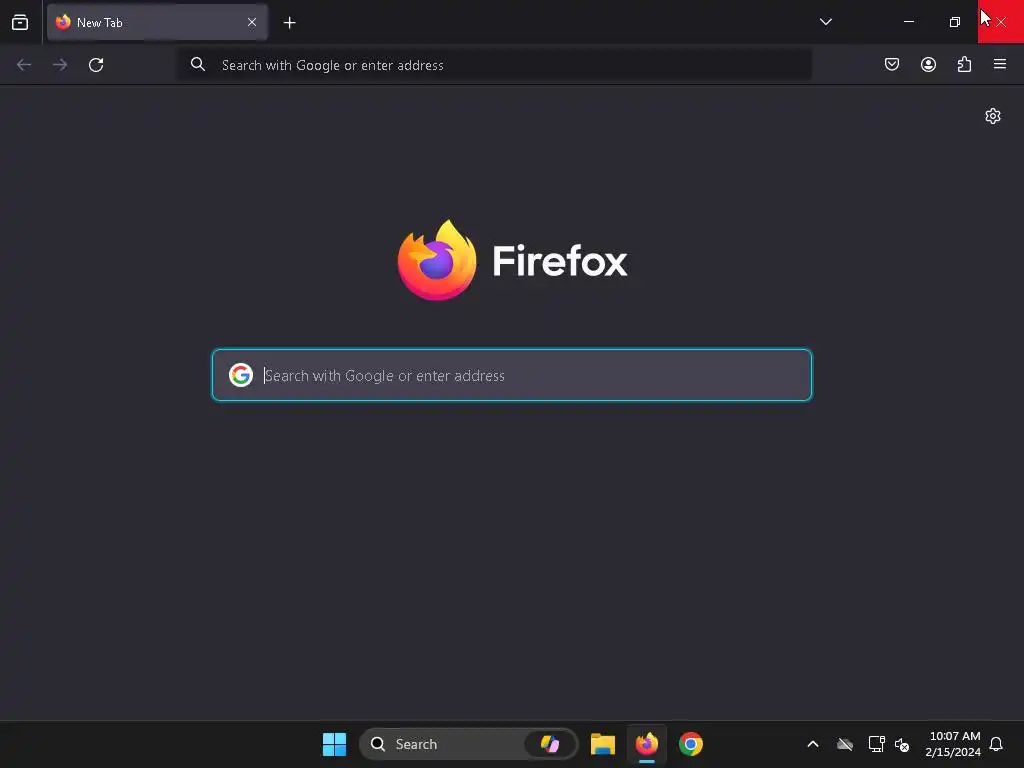Personalize new tab with gear icon

(993, 116)
